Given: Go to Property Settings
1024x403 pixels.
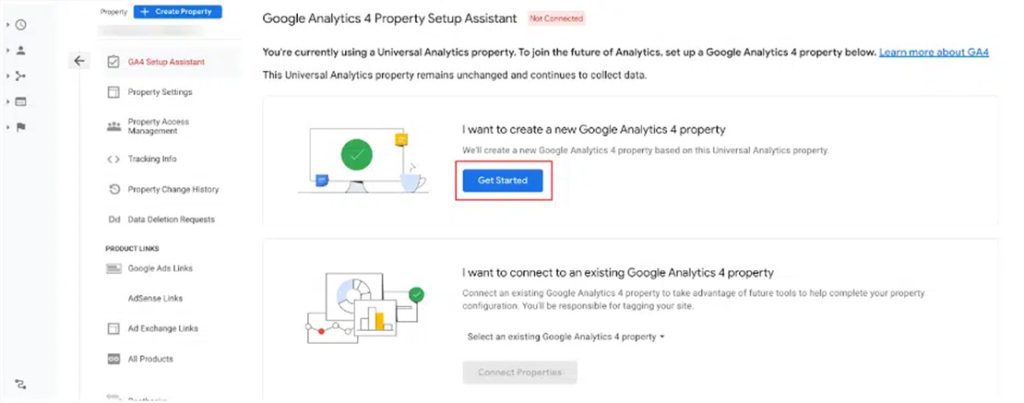Looking at the screenshot, I should 160,93.
